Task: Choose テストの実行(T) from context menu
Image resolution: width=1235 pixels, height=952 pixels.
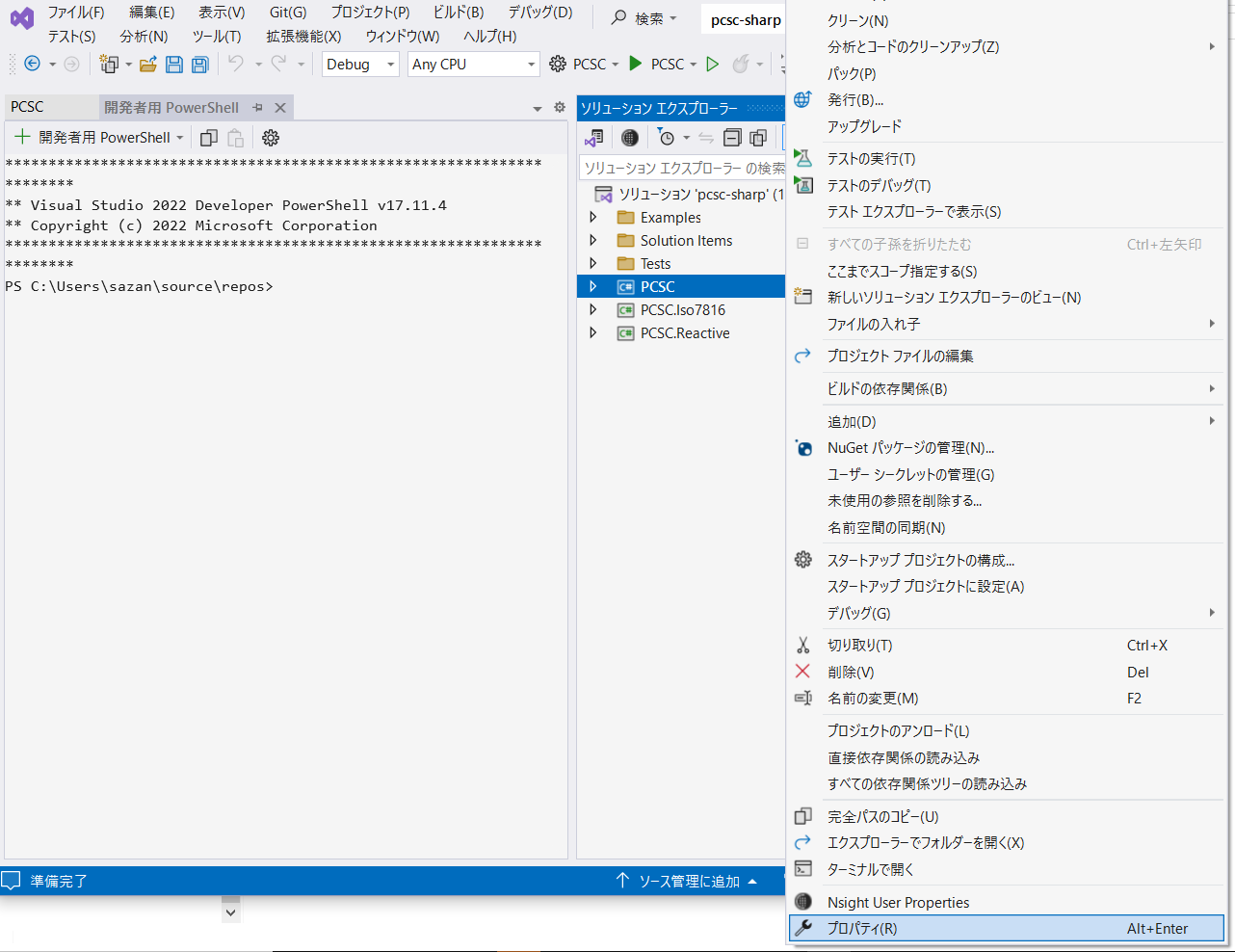Action: 1006,159
